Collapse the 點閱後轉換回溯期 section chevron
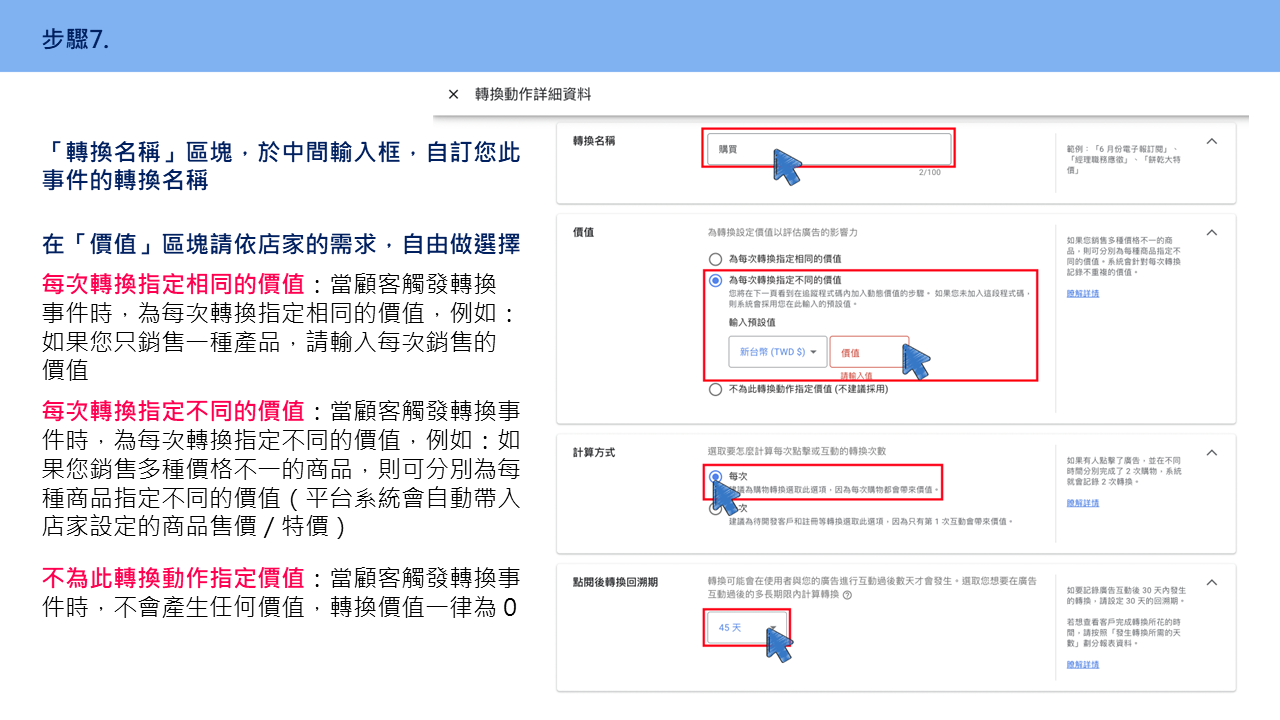This screenshot has height=720, width=1280. [1212, 582]
